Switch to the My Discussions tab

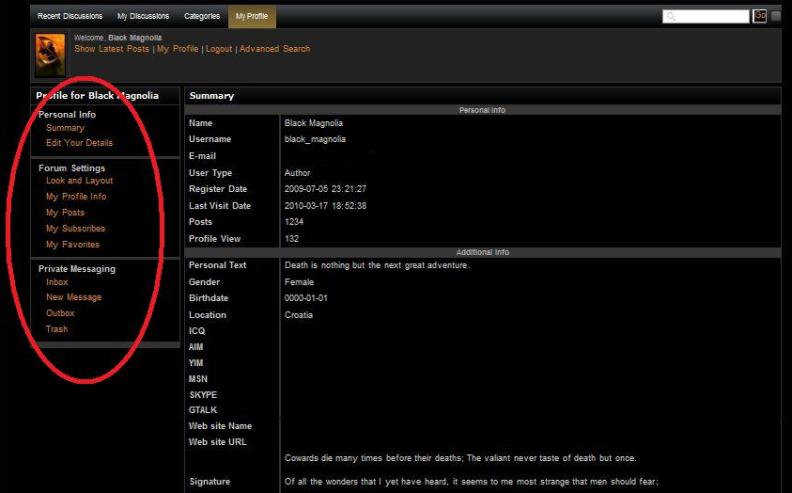pos(143,16)
